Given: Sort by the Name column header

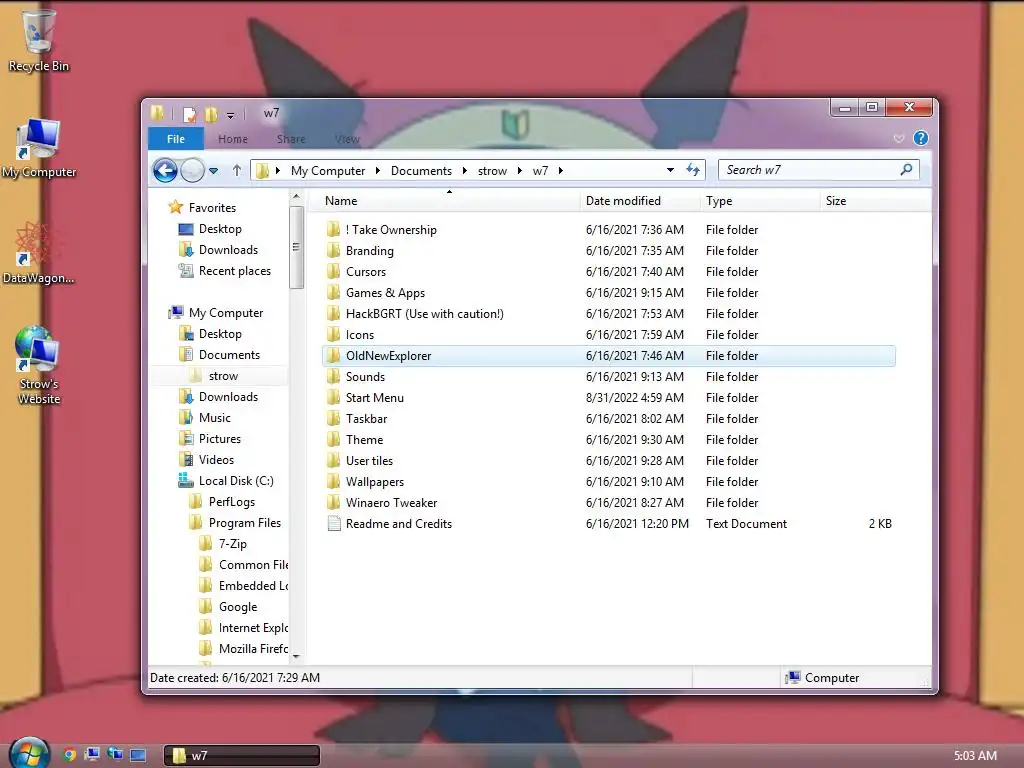Looking at the screenshot, I should (444, 200).
